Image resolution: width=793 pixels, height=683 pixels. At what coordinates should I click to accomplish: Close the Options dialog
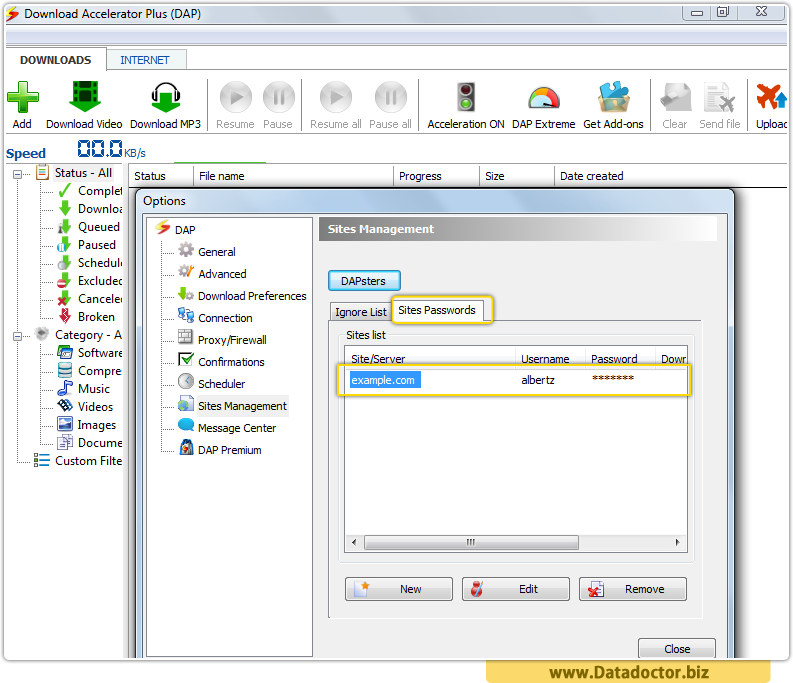click(x=677, y=649)
